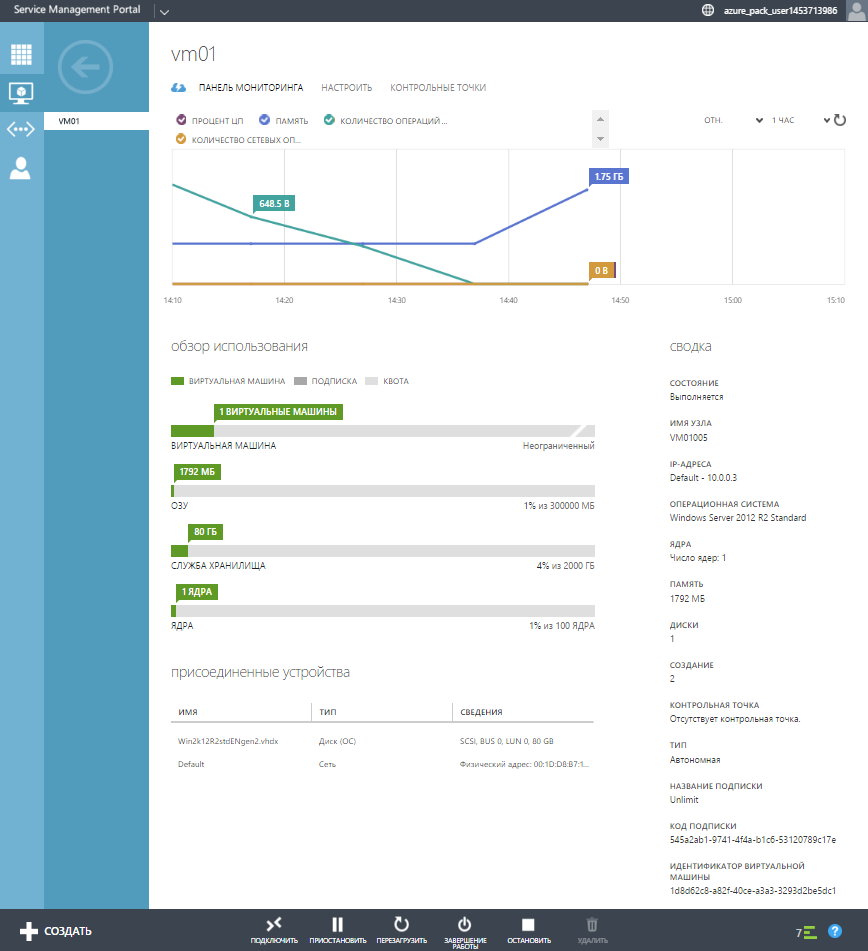Open the user account icon in sidebar
The image size is (868, 951).
tap(21, 169)
